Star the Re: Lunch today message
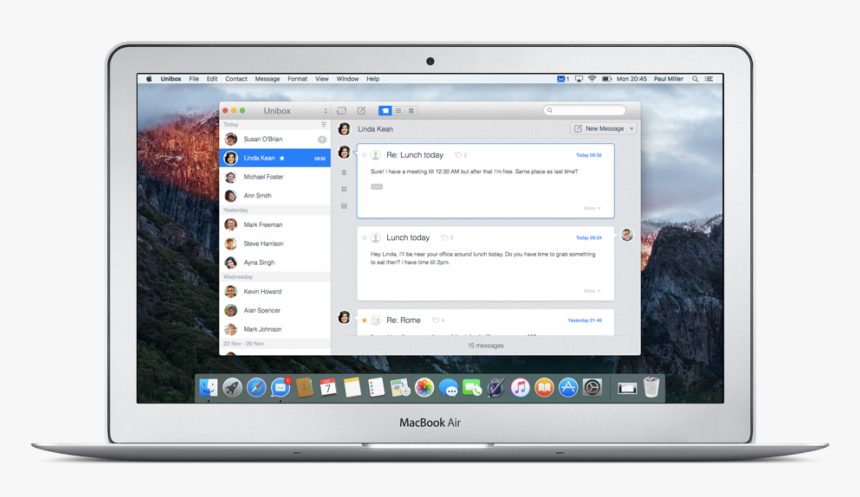 point(364,155)
